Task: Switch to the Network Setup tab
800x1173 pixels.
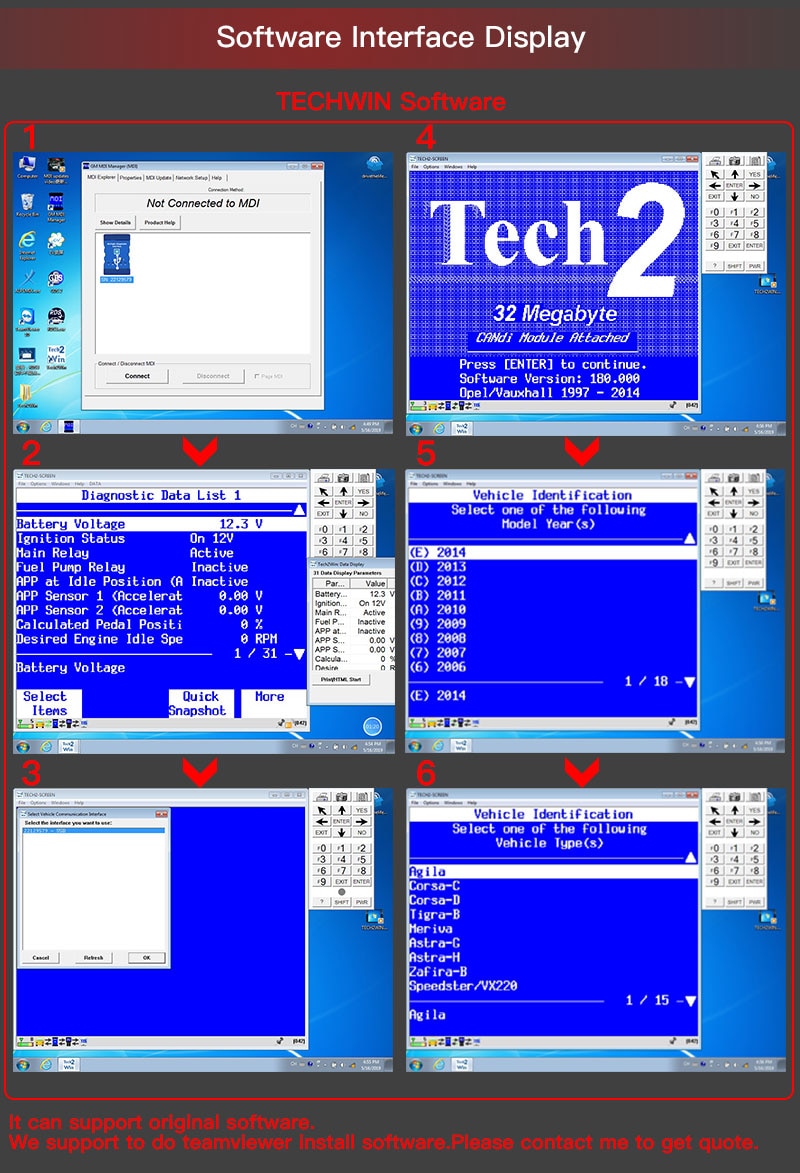Action: pos(191,178)
